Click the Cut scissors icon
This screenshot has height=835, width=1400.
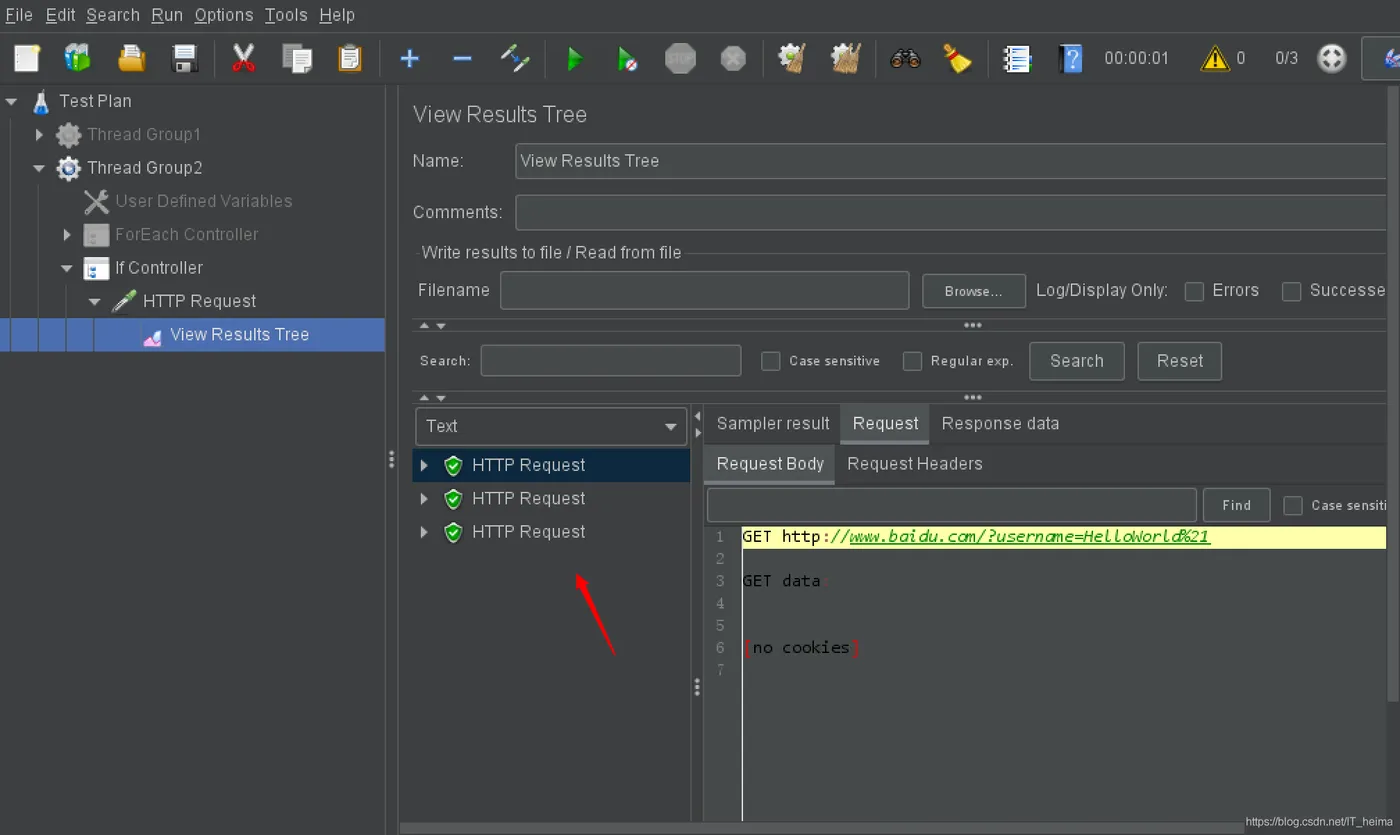point(243,59)
